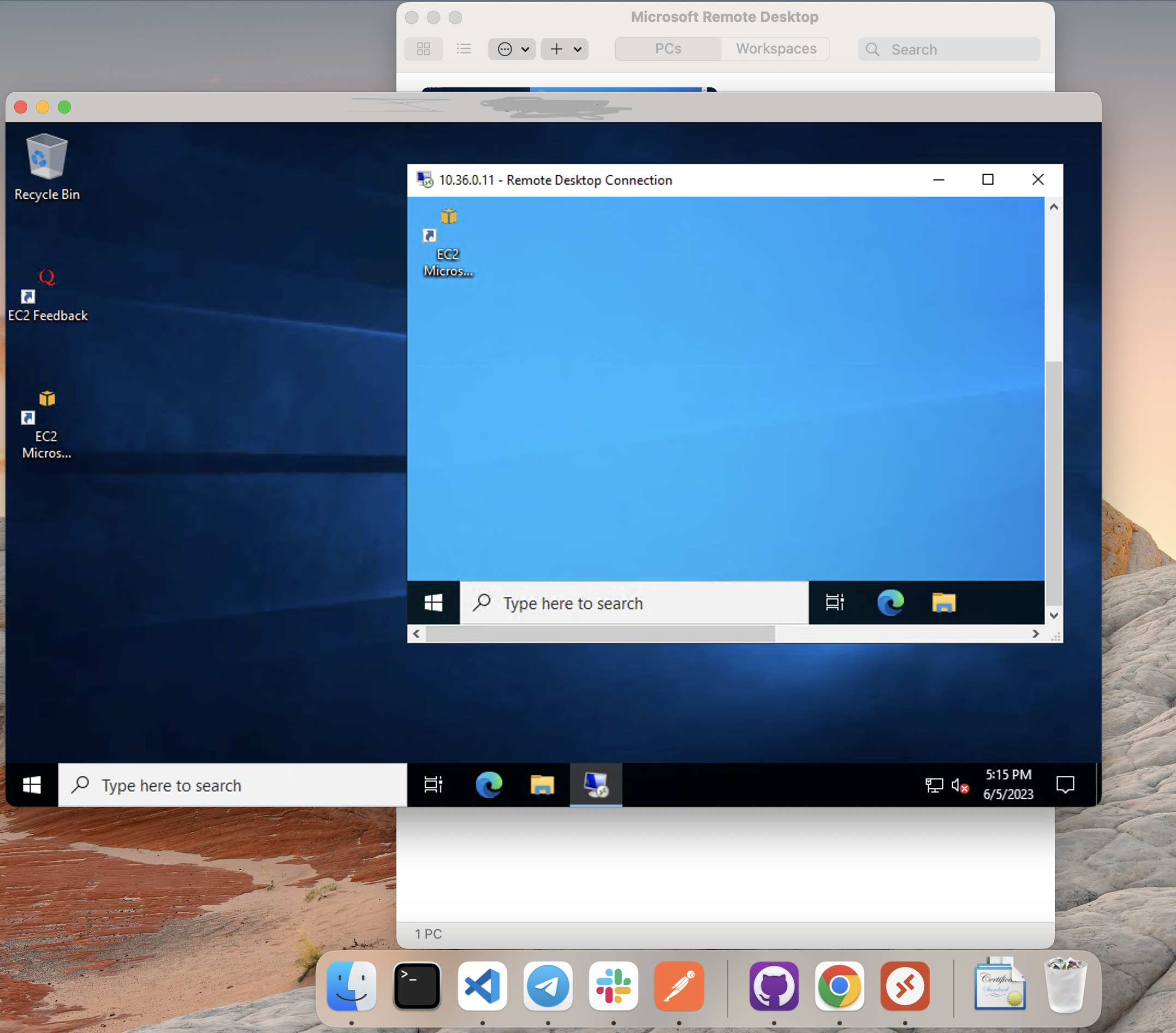Click the network icon in the system tray
The image size is (1176, 1033).
coord(934,785)
